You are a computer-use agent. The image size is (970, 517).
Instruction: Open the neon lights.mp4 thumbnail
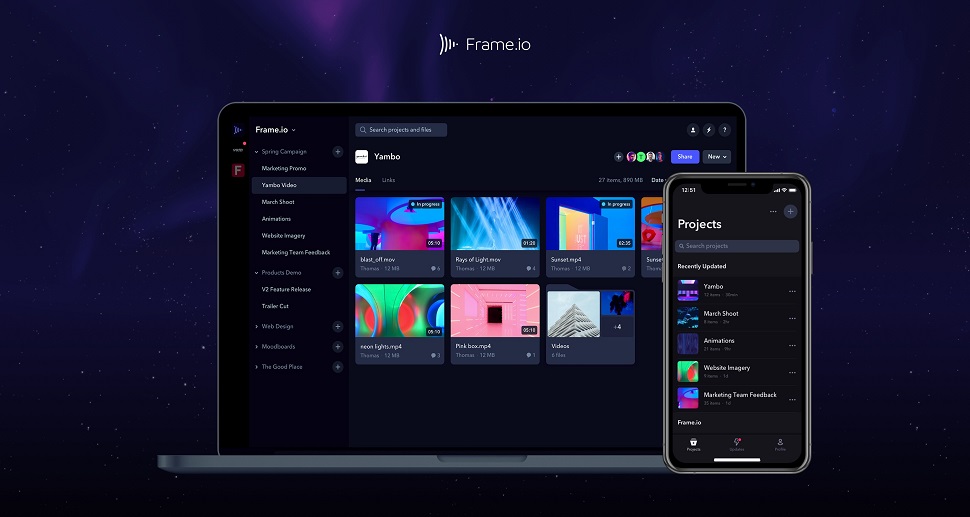400,310
